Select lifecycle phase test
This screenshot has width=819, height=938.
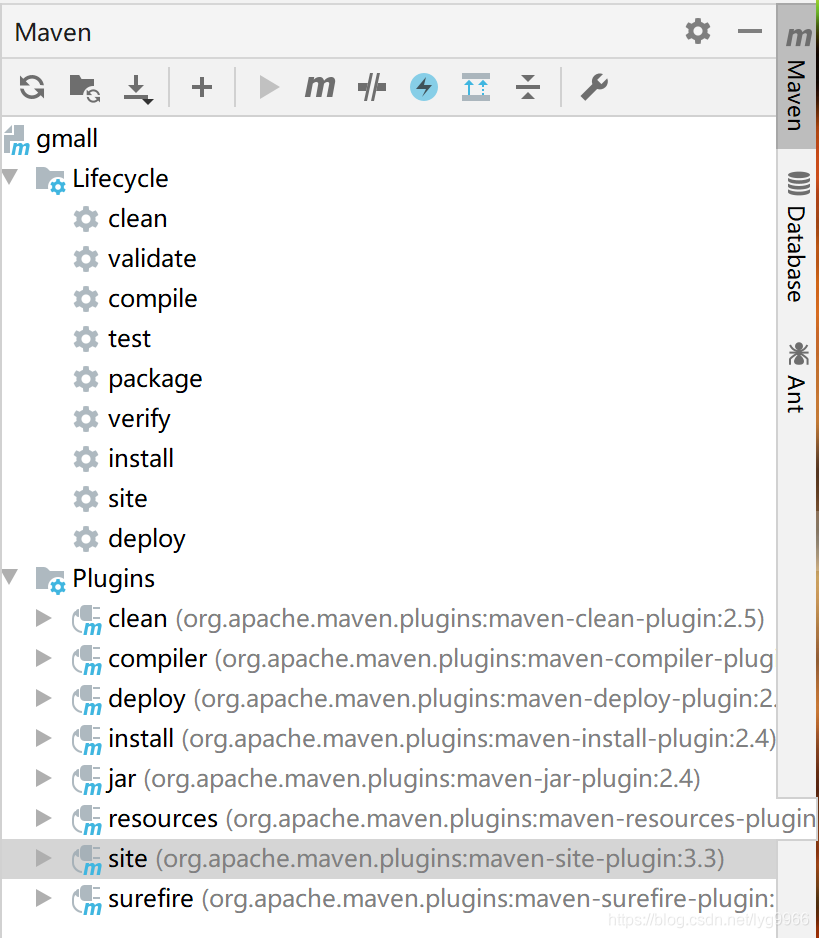pyautogui.click(x=129, y=339)
